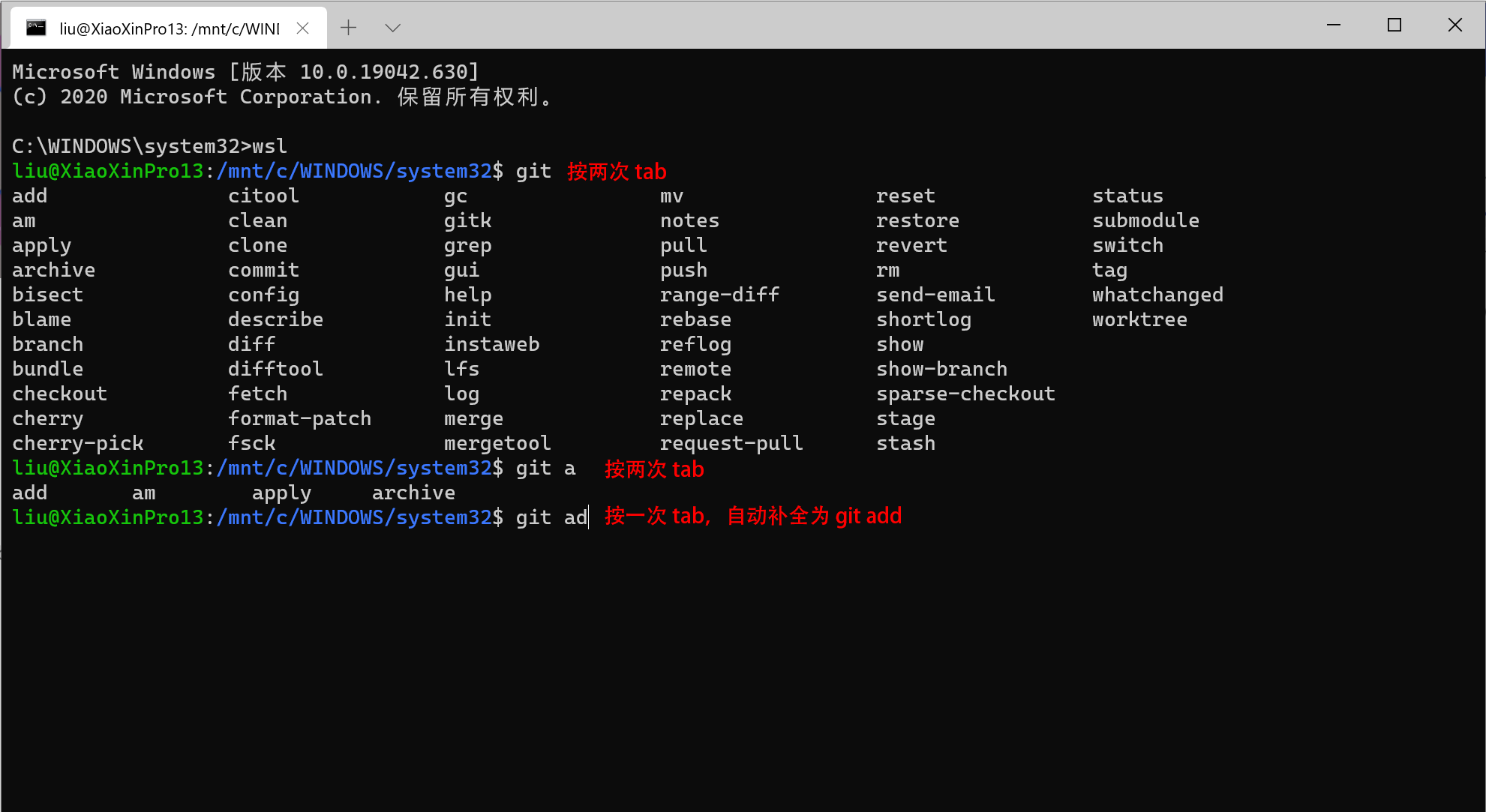Click the 'describe' command text

[x=276, y=319]
